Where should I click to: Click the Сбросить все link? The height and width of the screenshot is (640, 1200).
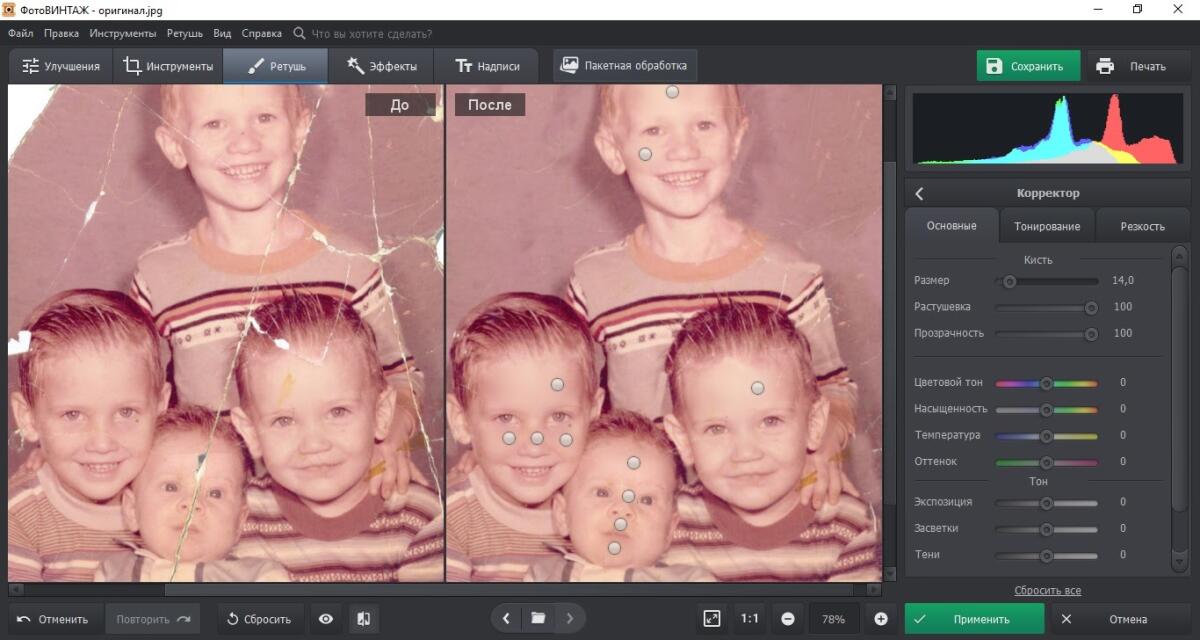(1047, 590)
